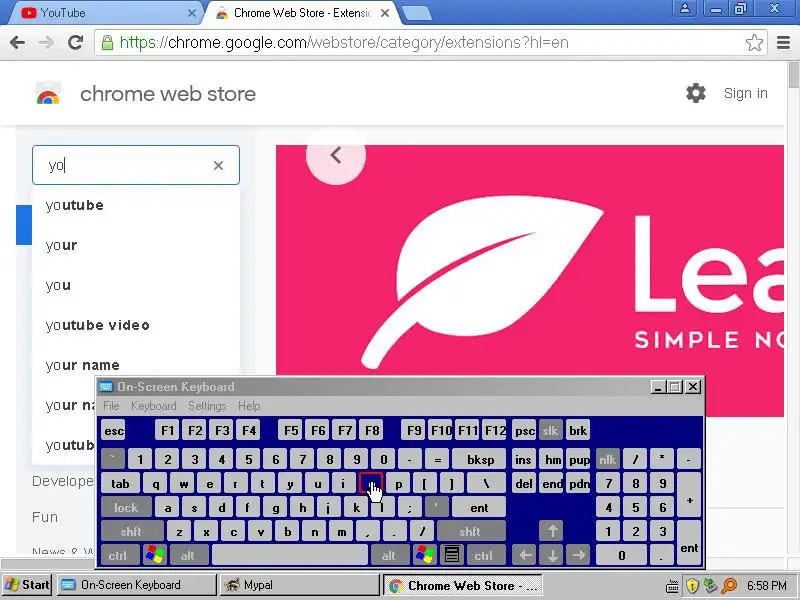800x600 pixels.
Task: Toggle the lock (caps lock) key
Action: click(126, 508)
